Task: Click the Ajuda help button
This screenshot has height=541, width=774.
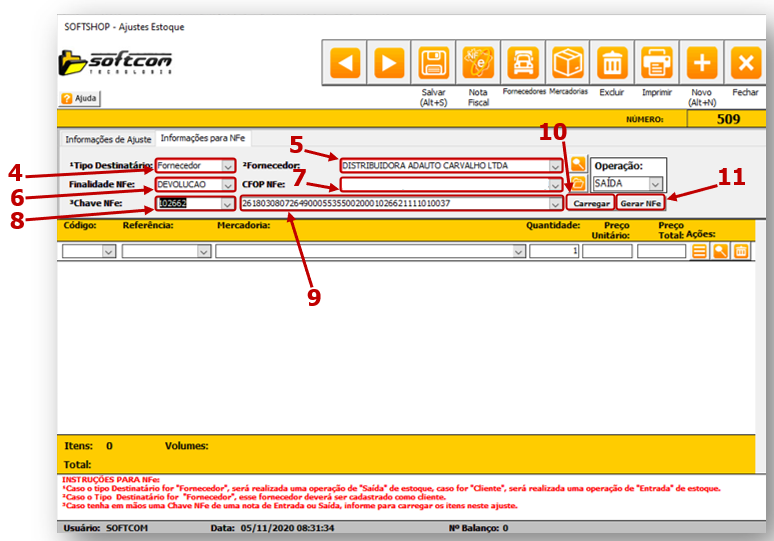Action: tap(80, 99)
